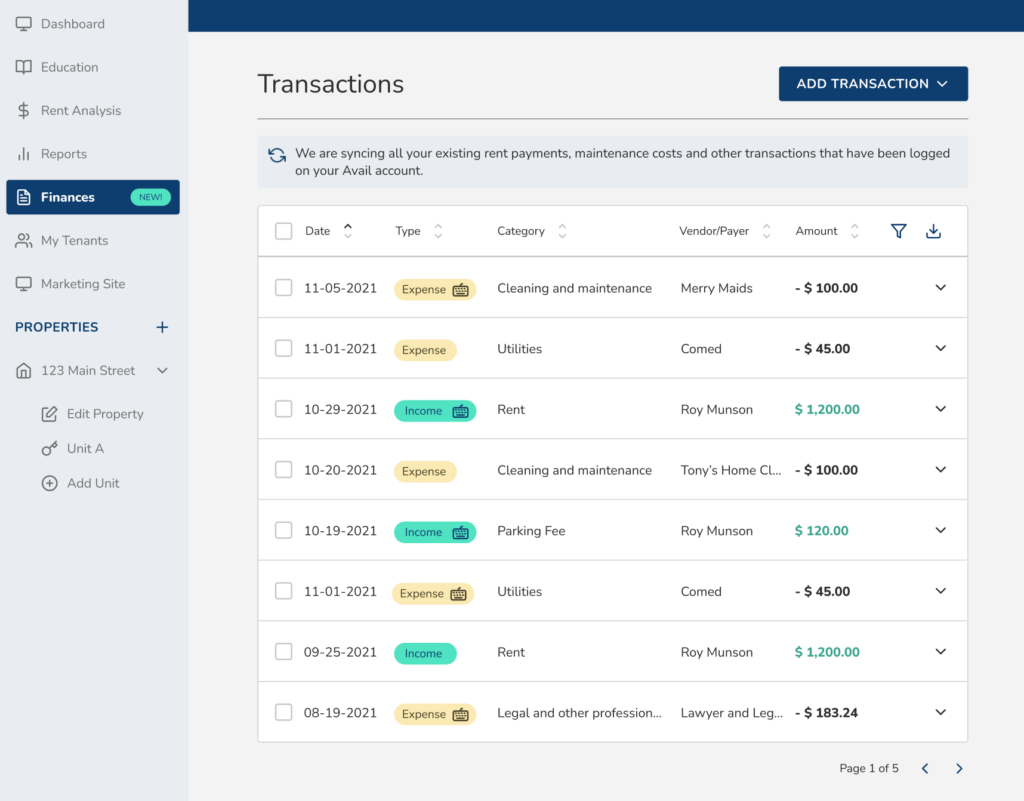Select the Edit Property pencil icon

coord(48,413)
